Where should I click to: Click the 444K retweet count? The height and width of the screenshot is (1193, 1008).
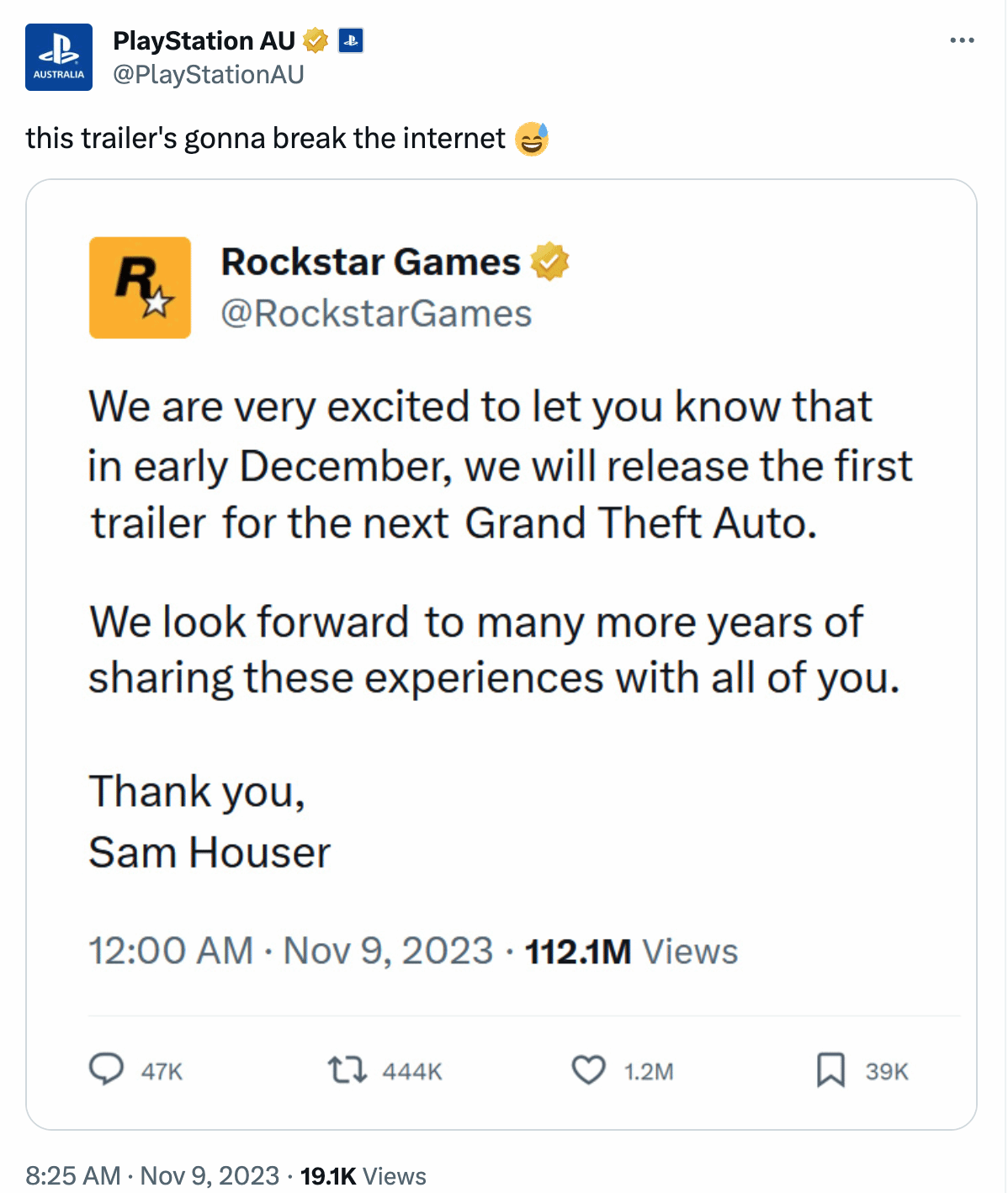[412, 1071]
